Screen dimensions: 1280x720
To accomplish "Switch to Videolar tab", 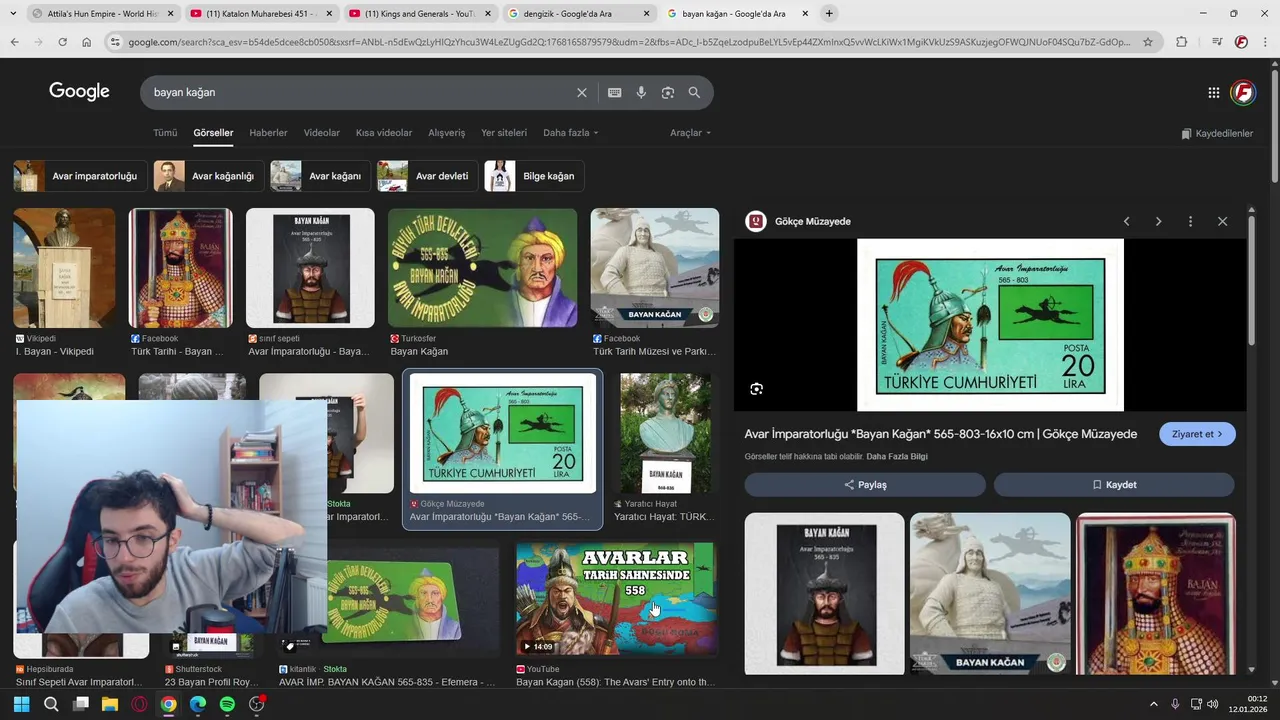I will (322, 133).
